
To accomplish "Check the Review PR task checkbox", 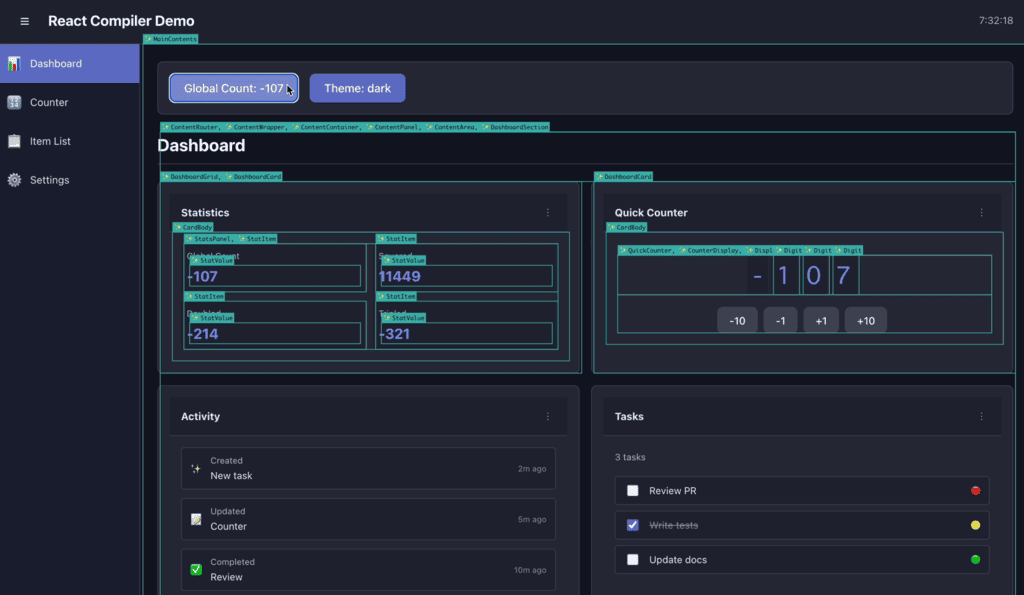I will tap(632, 491).
